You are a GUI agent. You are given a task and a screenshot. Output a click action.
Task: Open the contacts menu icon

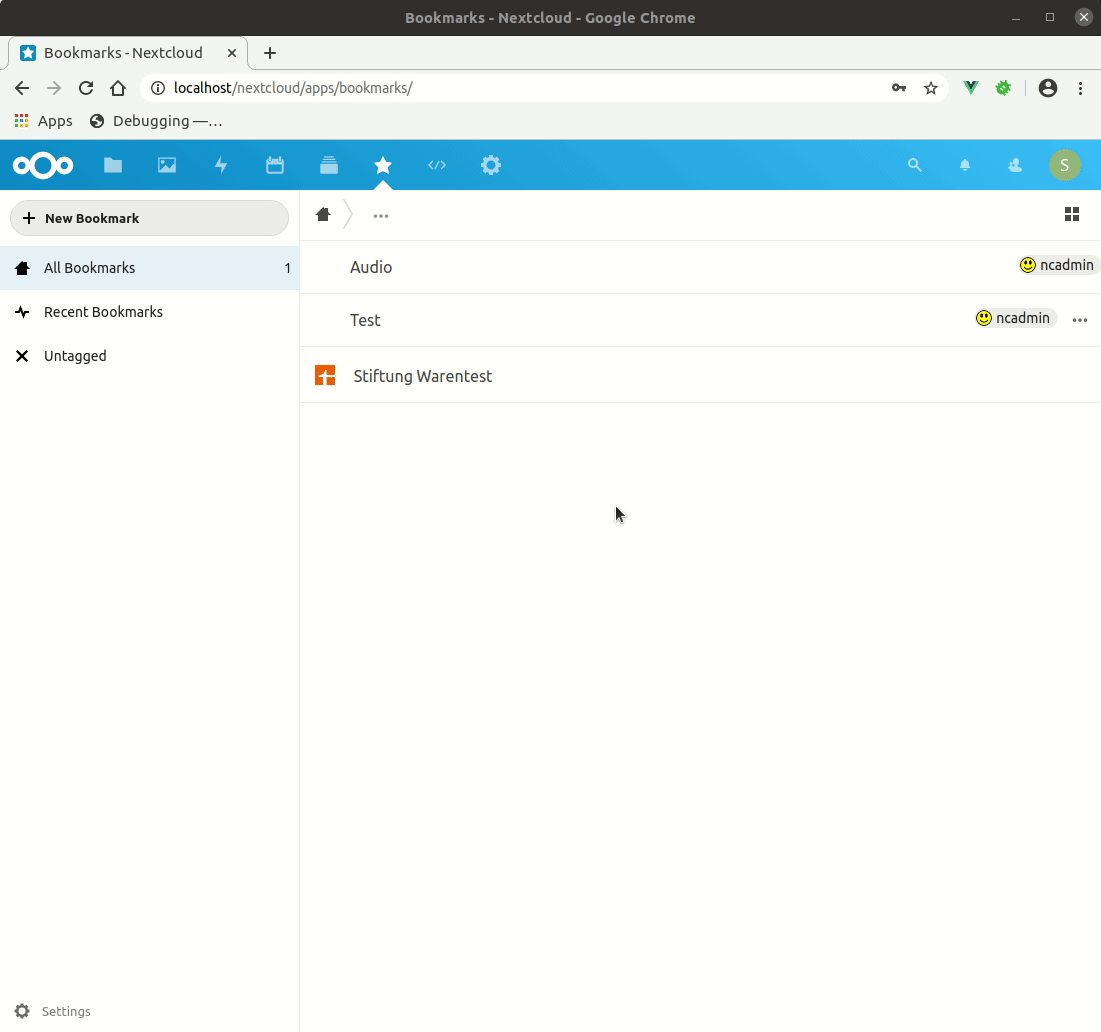[1015, 165]
